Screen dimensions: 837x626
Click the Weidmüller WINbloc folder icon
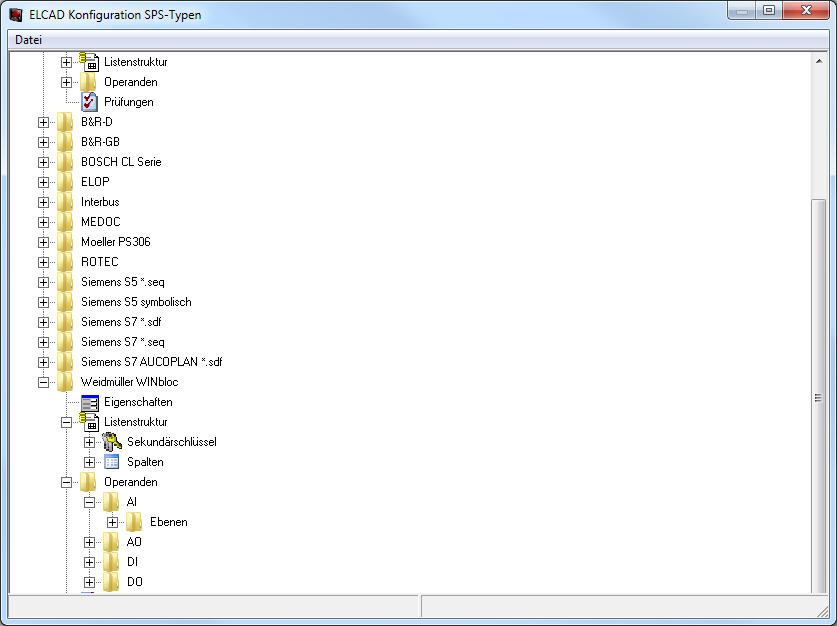[65, 382]
